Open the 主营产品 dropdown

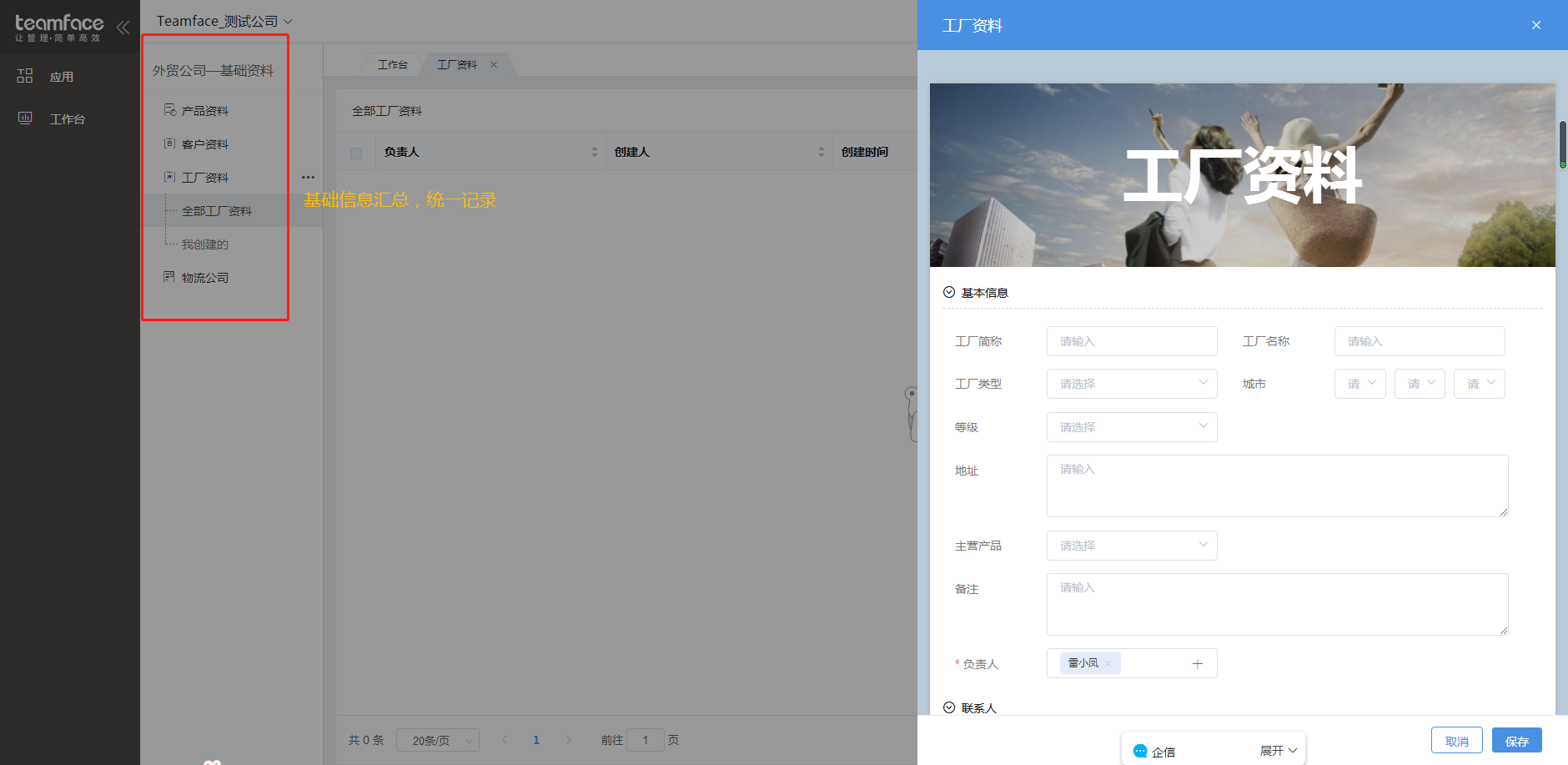point(1132,546)
